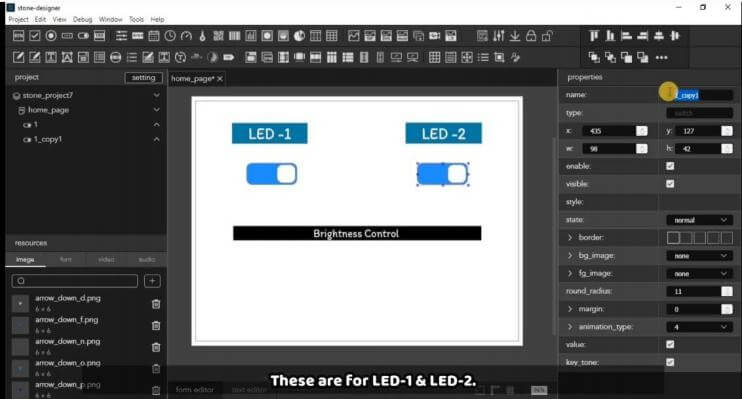The height and width of the screenshot is (399, 742).
Task: Select the gauge widget tool
Action: tap(186, 36)
